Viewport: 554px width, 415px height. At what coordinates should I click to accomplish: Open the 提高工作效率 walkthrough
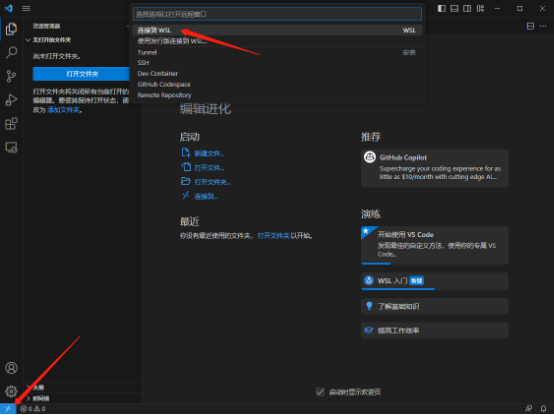tap(435, 330)
